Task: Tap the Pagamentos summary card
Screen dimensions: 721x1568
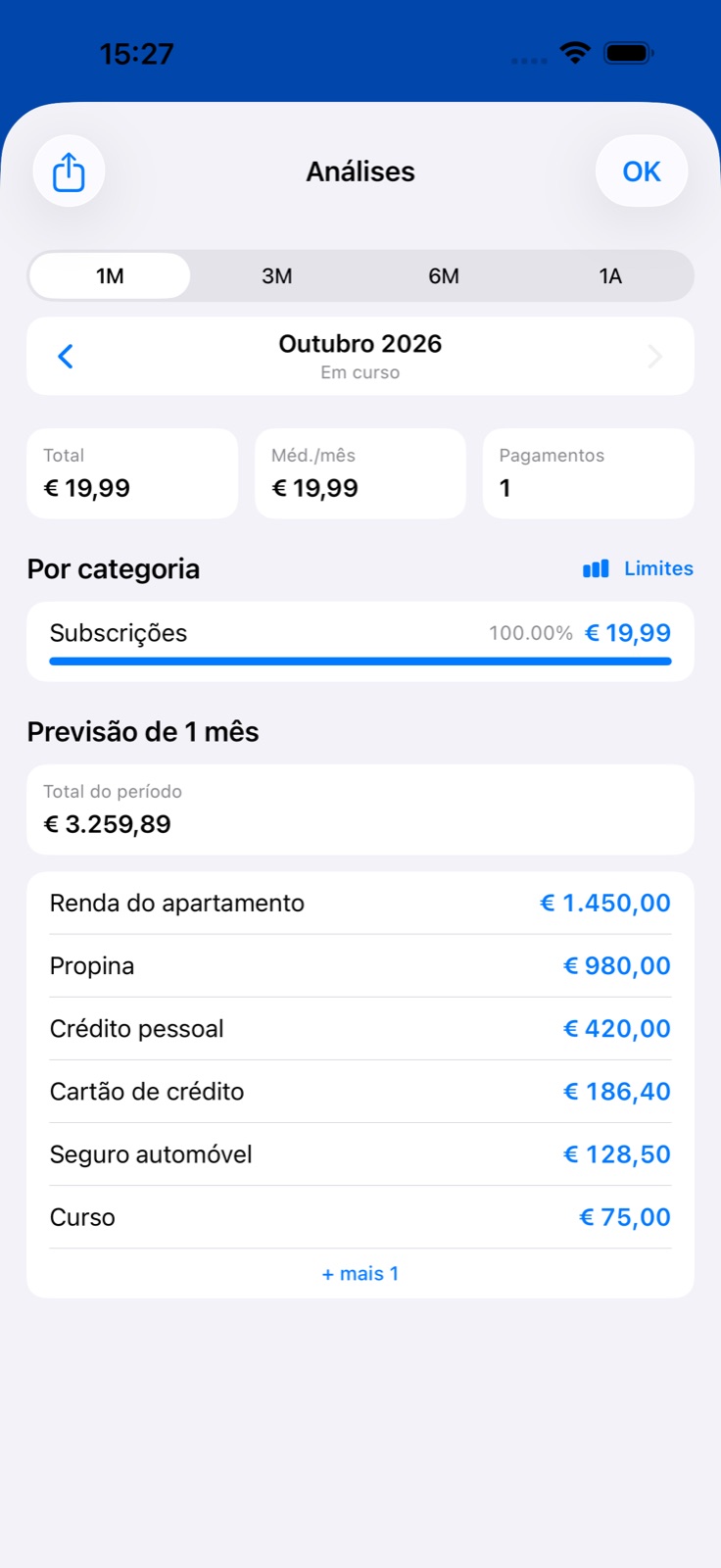Action: pos(589,473)
